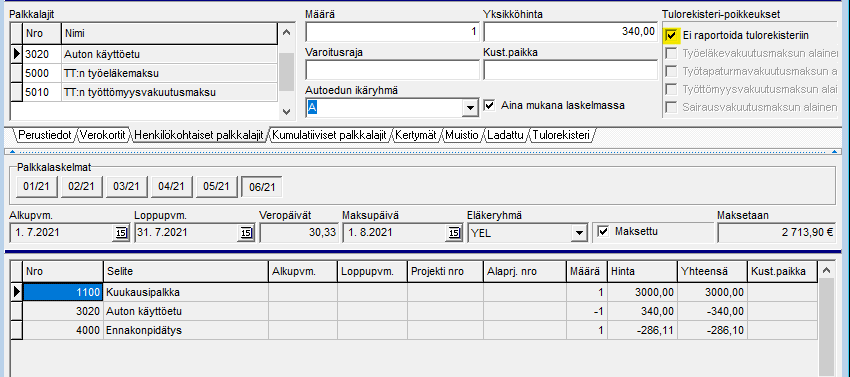Click Nimi column header in Palkkalajit
The width and height of the screenshot is (850, 377).
click(x=169, y=34)
